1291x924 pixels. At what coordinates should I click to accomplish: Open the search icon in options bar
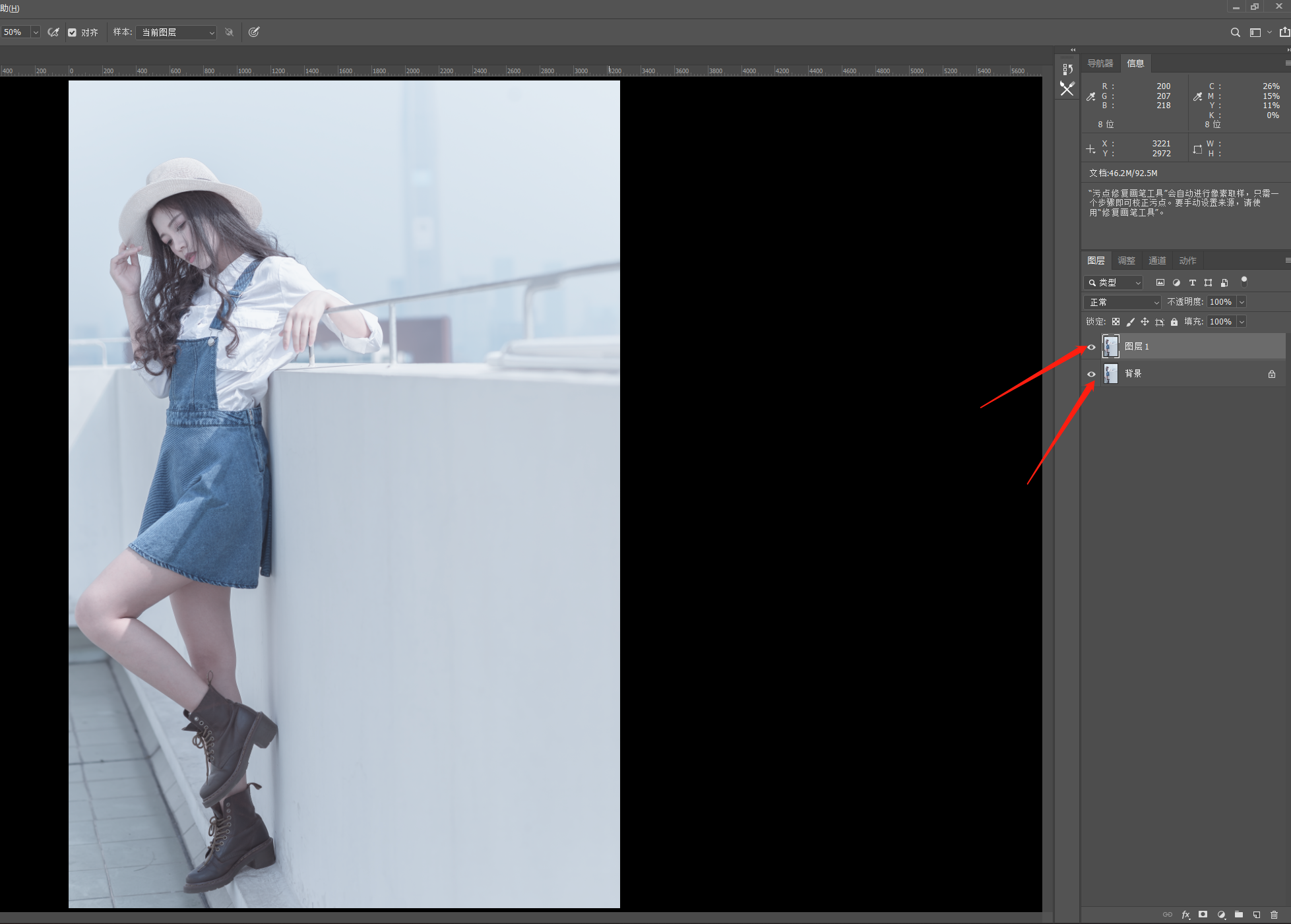(x=1235, y=32)
